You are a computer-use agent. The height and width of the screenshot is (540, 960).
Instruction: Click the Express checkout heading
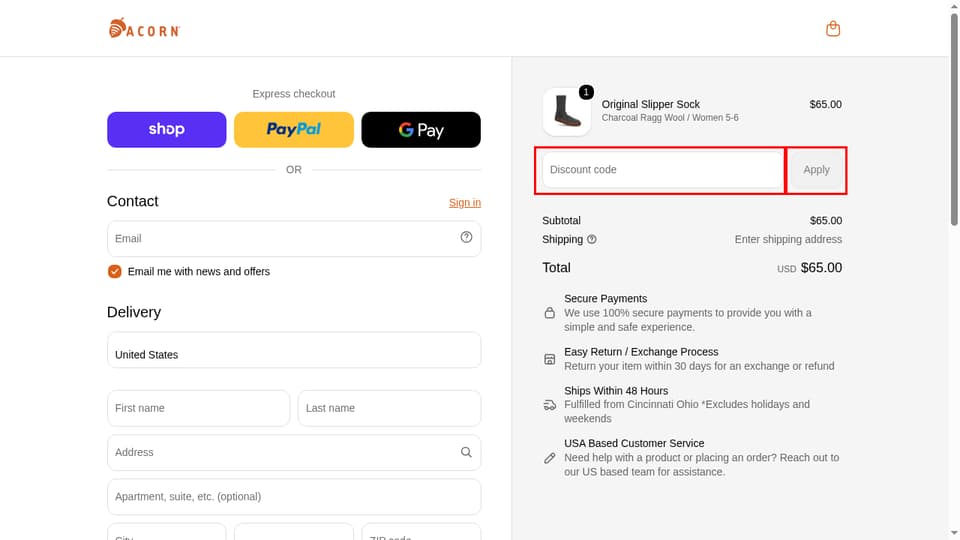coord(294,94)
